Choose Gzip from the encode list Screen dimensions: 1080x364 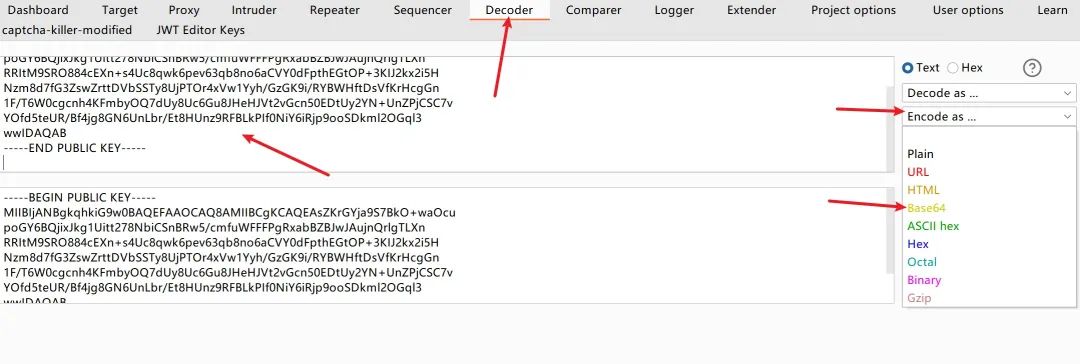[989, 298]
